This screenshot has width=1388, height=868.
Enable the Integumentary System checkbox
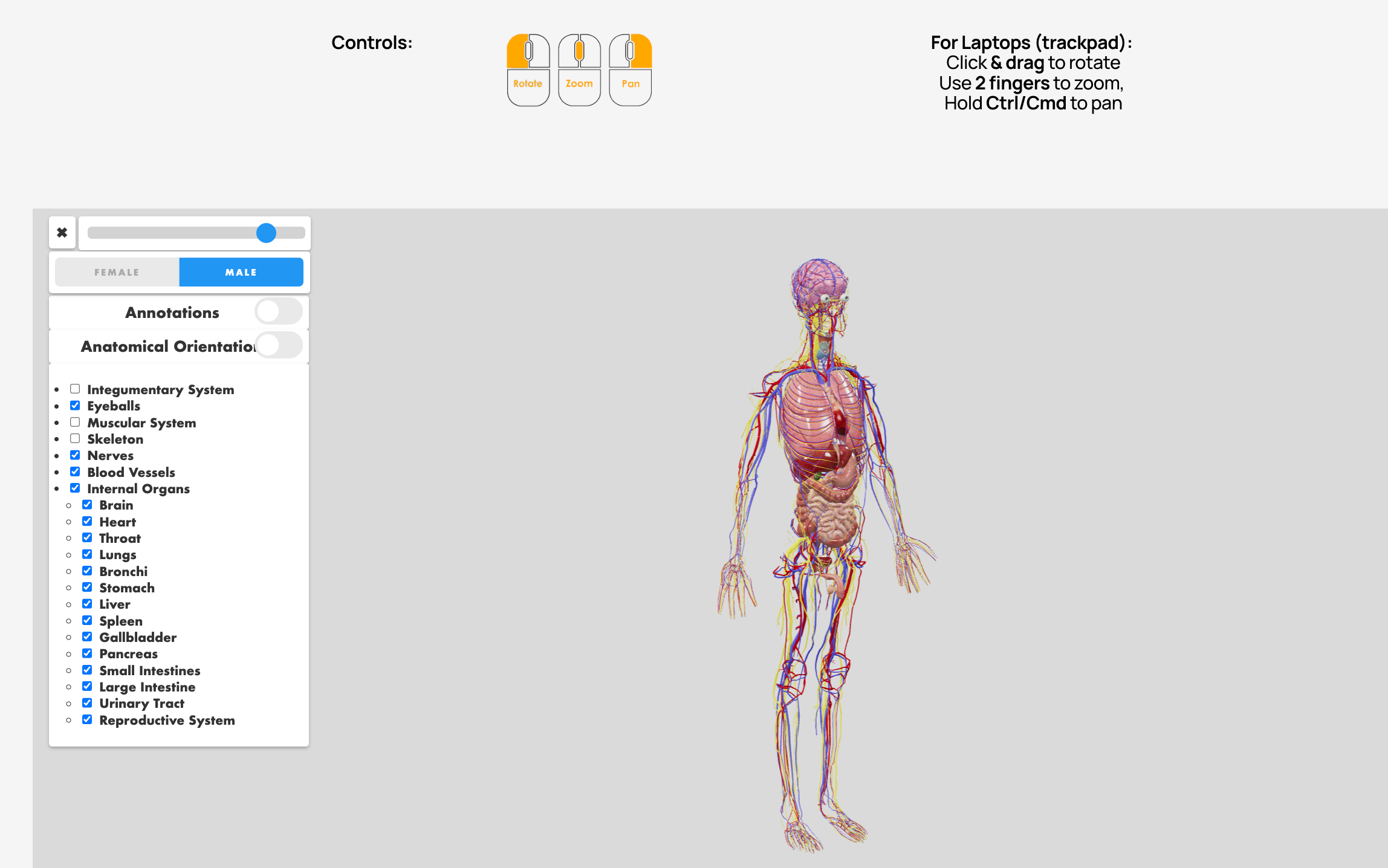(x=75, y=389)
